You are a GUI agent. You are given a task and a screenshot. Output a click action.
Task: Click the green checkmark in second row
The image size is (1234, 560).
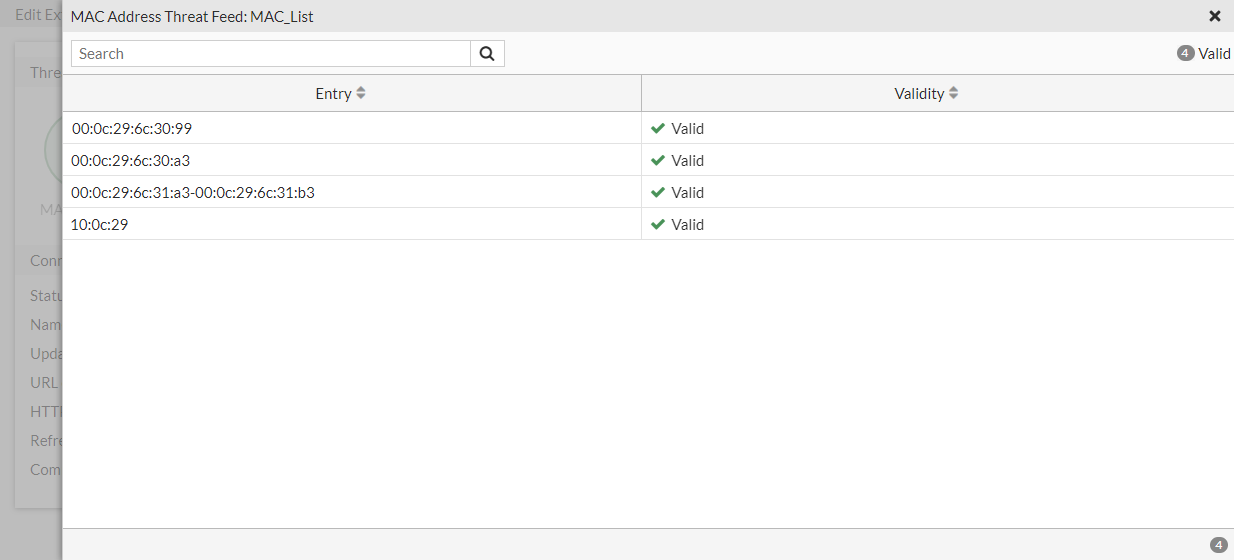pos(658,161)
